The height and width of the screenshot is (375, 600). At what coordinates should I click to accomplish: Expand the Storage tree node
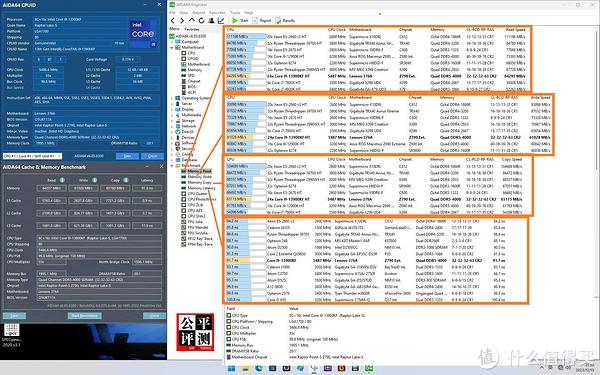(x=172, y=121)
